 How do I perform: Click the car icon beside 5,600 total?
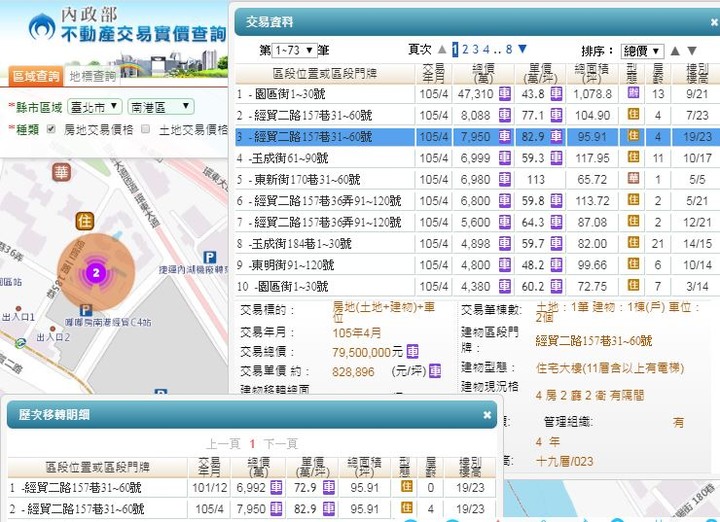pyautogui.click(x=505, y=222)
